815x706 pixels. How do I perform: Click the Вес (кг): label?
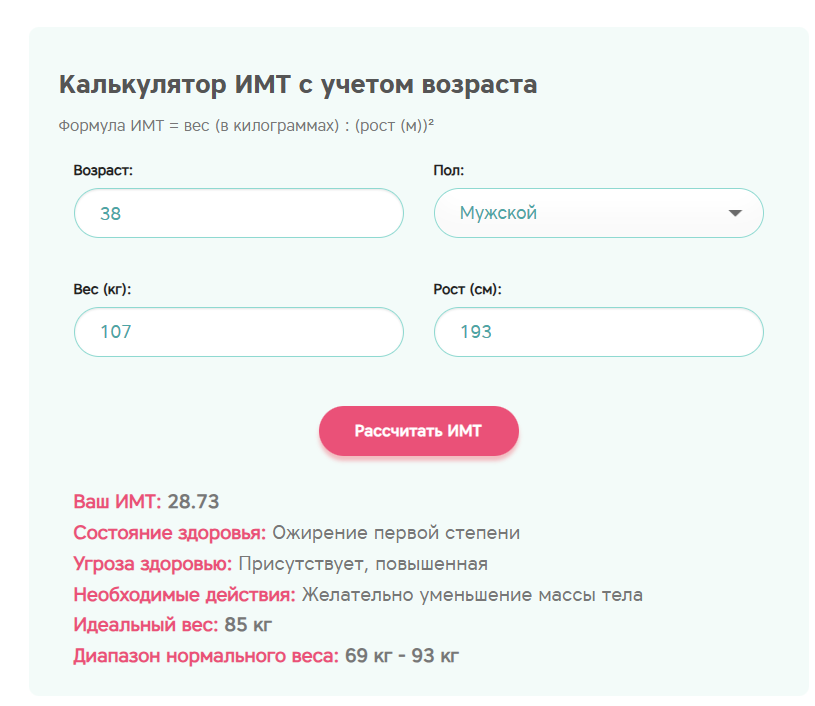(x=102, y=289)
